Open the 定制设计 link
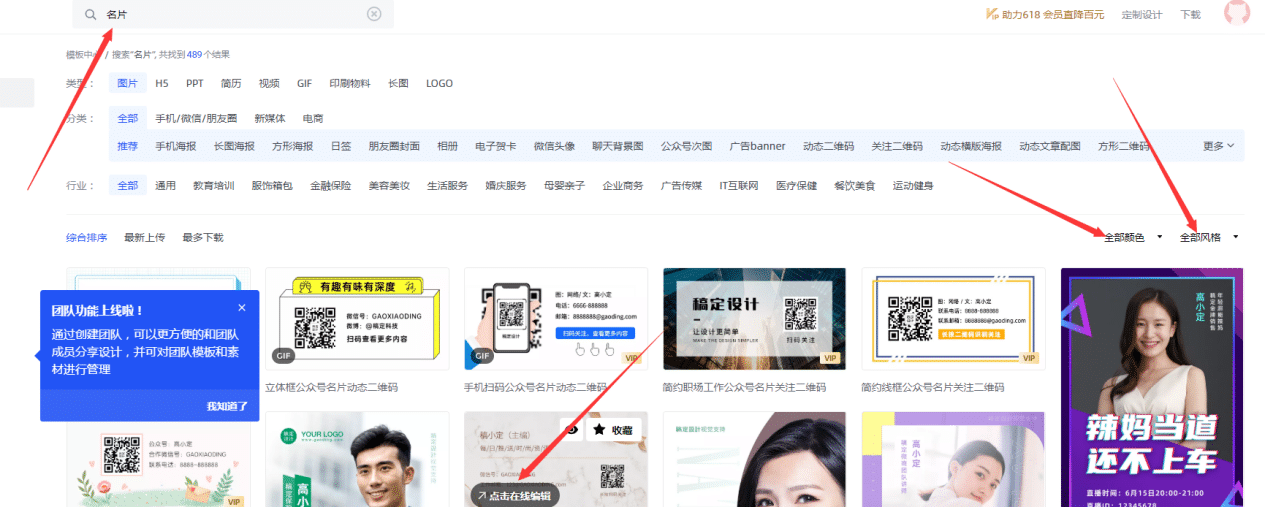The height and width of the screenshot is (507, 1265). [x=1142, y=15]
